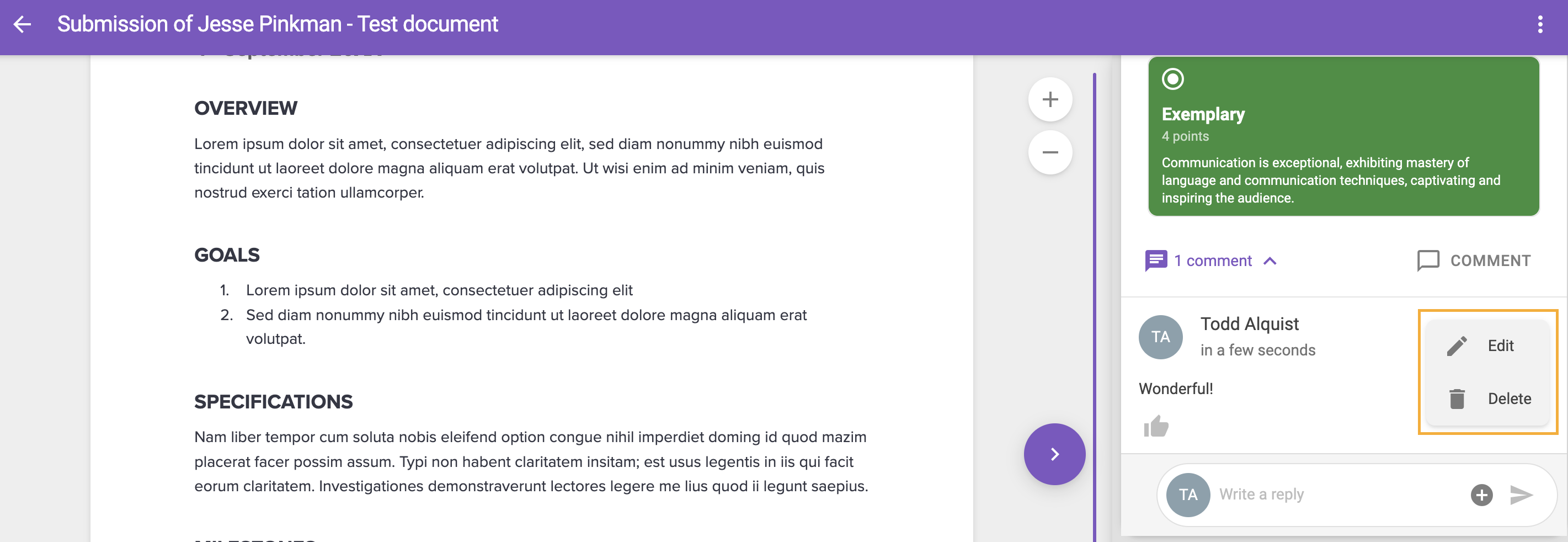Zoom out with the minus button
This screenshot has height=542, width=1568.
[x=1050, y=152]
